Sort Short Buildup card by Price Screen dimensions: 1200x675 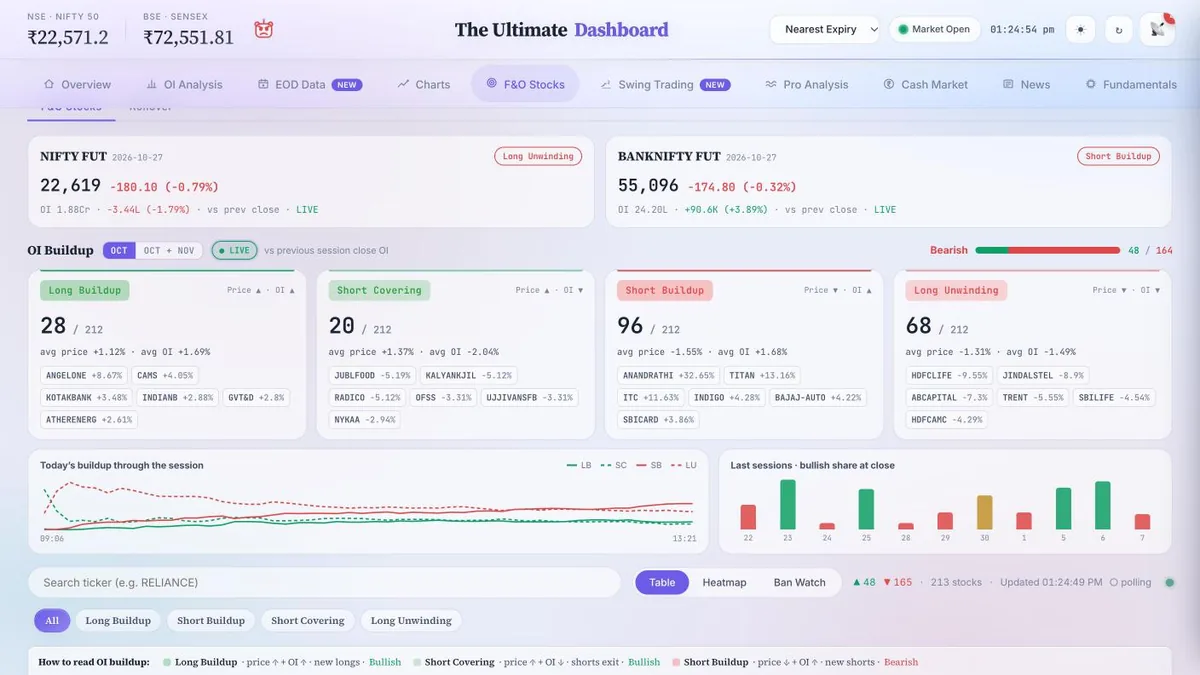(821, 290)
